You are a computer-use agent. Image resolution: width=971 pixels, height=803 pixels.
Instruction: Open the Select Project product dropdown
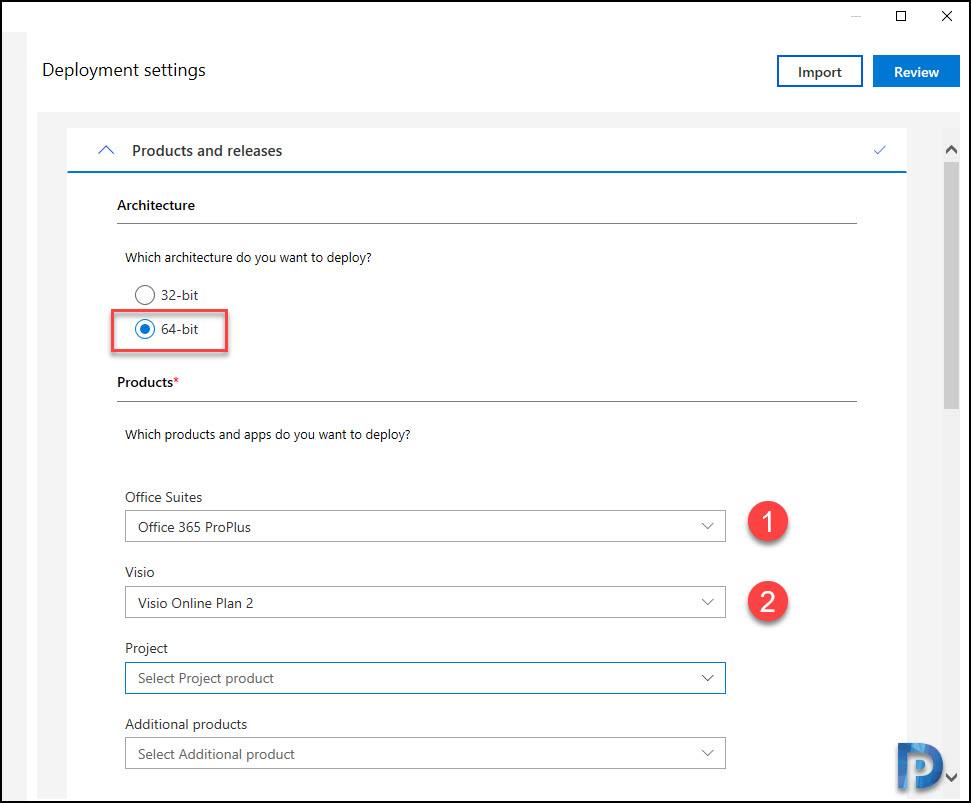click(425, 678)
